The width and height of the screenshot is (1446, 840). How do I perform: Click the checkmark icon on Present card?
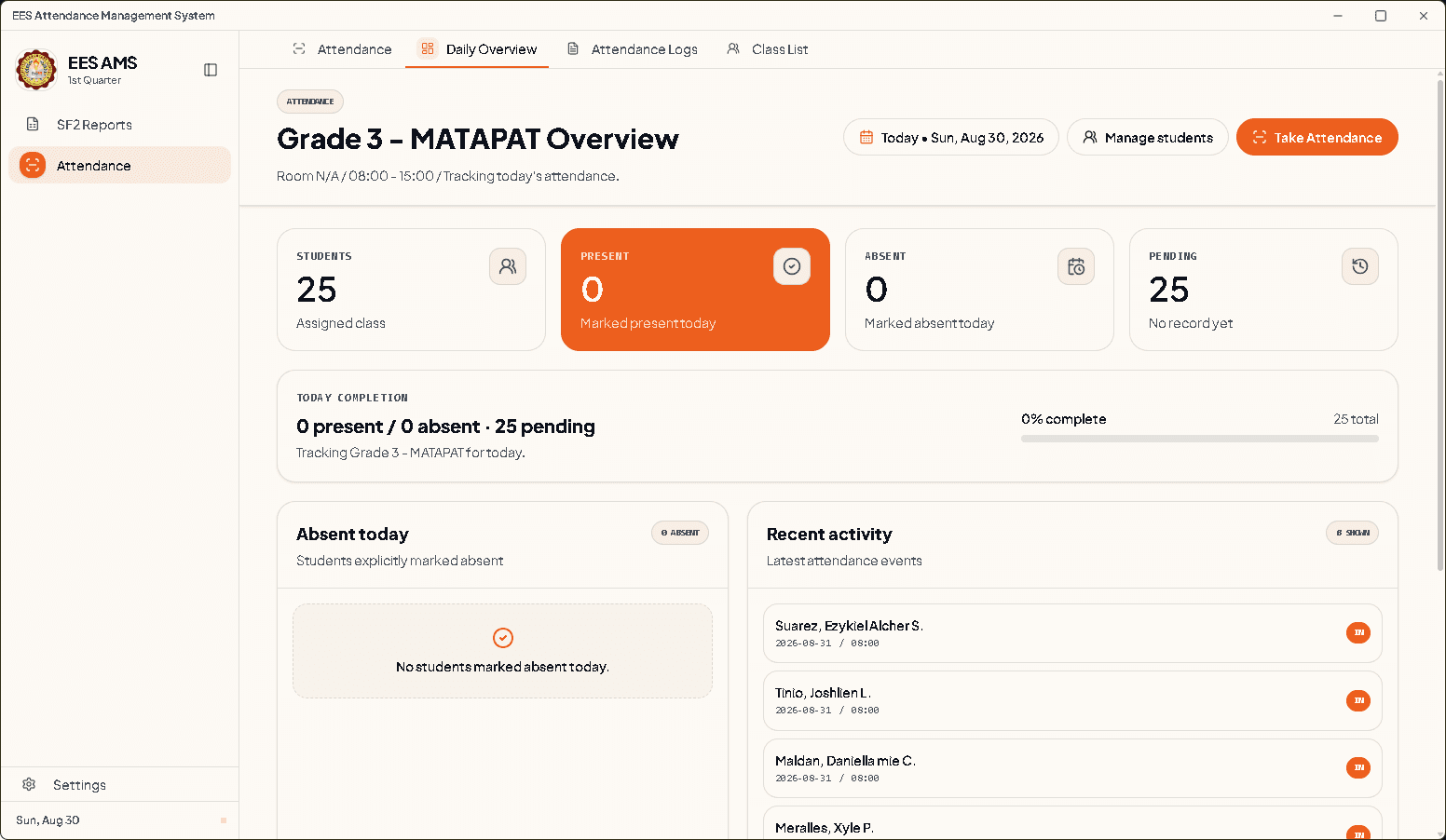[792, 266]
